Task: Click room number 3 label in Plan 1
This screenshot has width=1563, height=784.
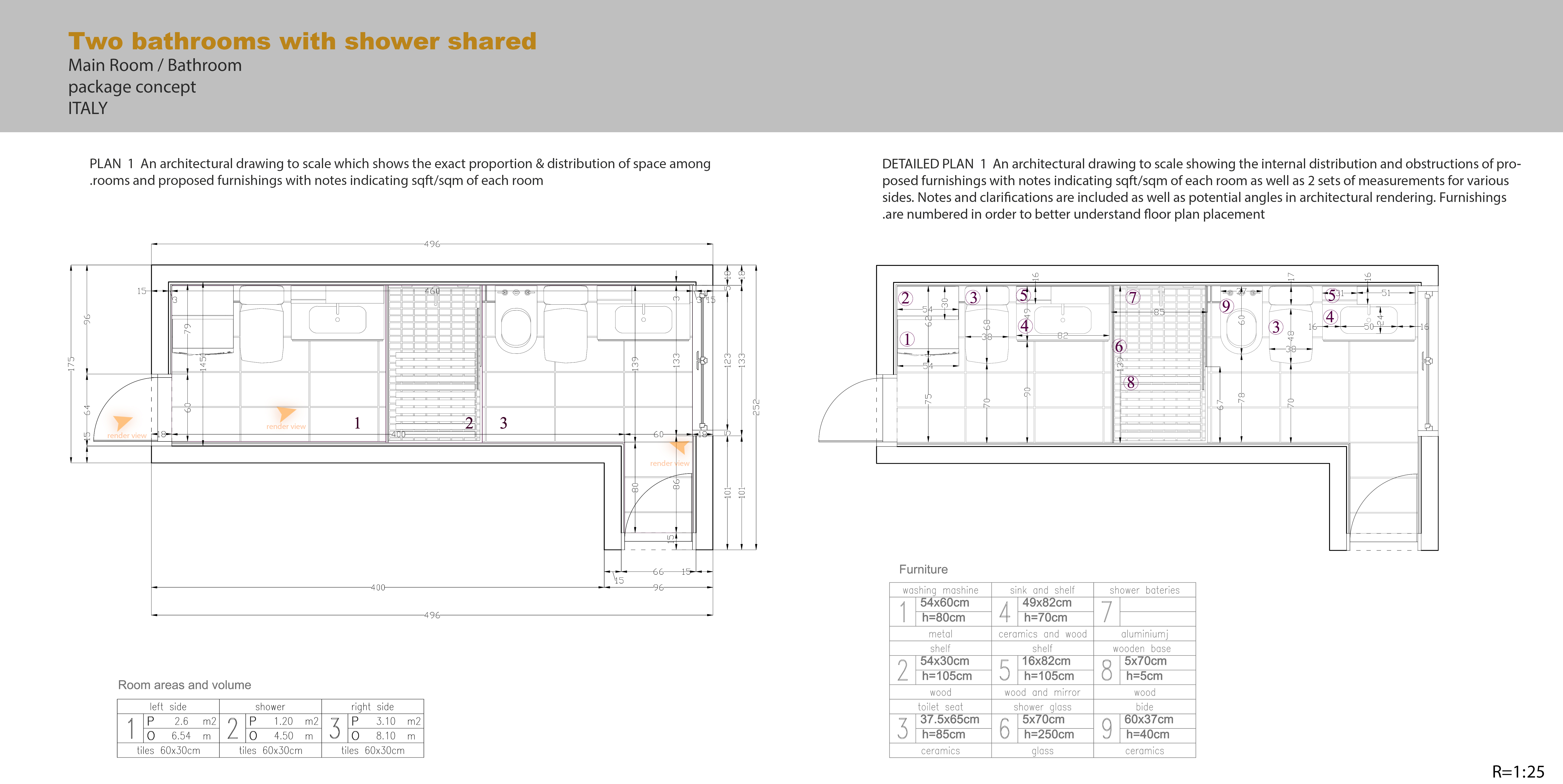Action: click(503, 423)
